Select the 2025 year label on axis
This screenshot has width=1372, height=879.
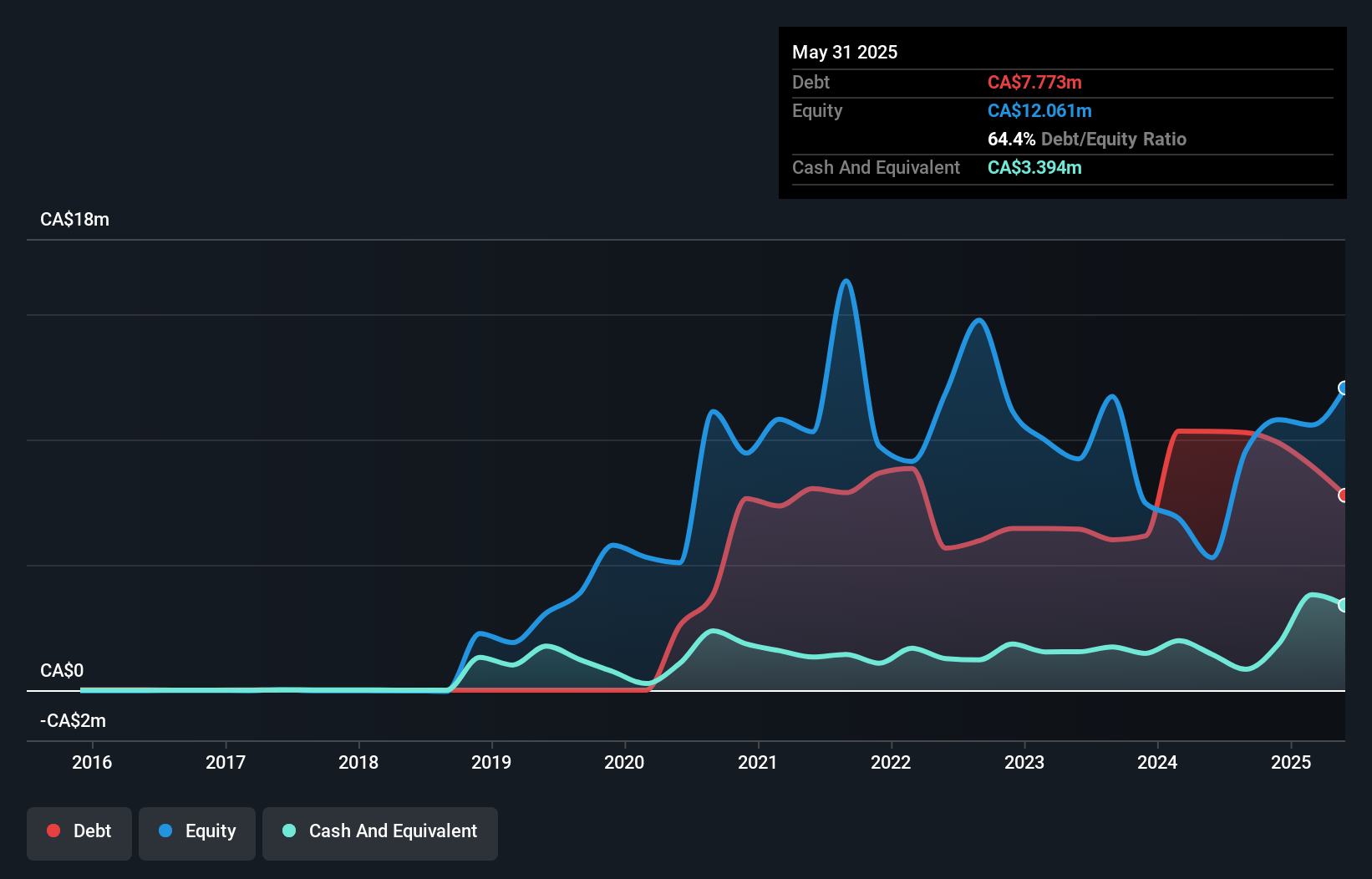pyautogui.click(x=1291, y=762)
